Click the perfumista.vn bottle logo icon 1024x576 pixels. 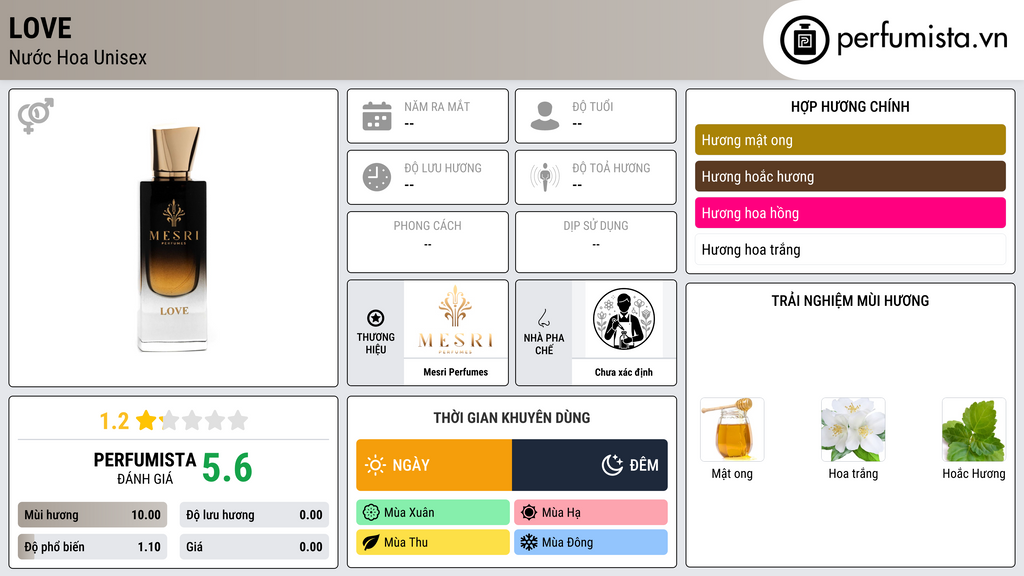(804, 40)
